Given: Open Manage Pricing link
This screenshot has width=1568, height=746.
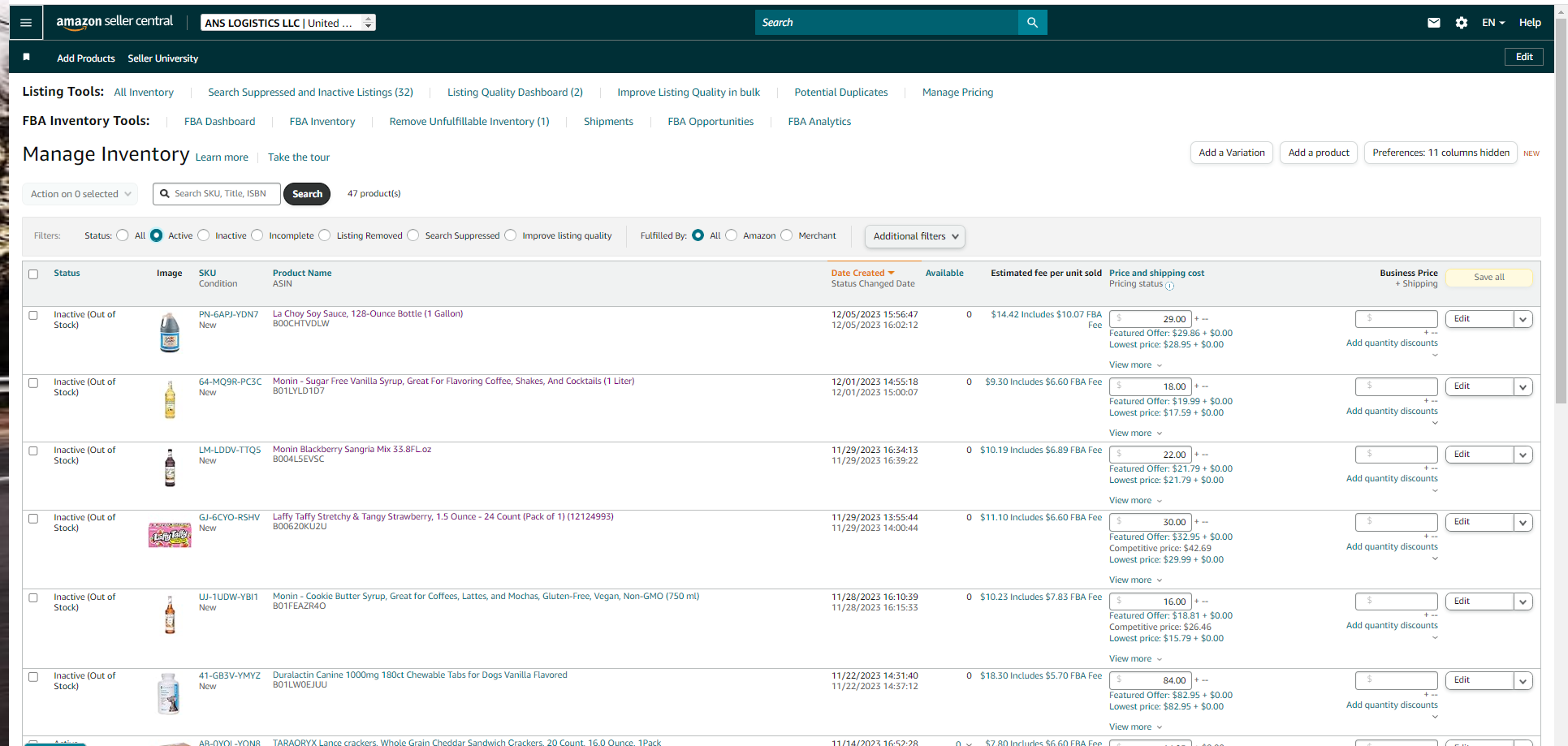Looking at the screenshot, I should (x=957, y=93).
